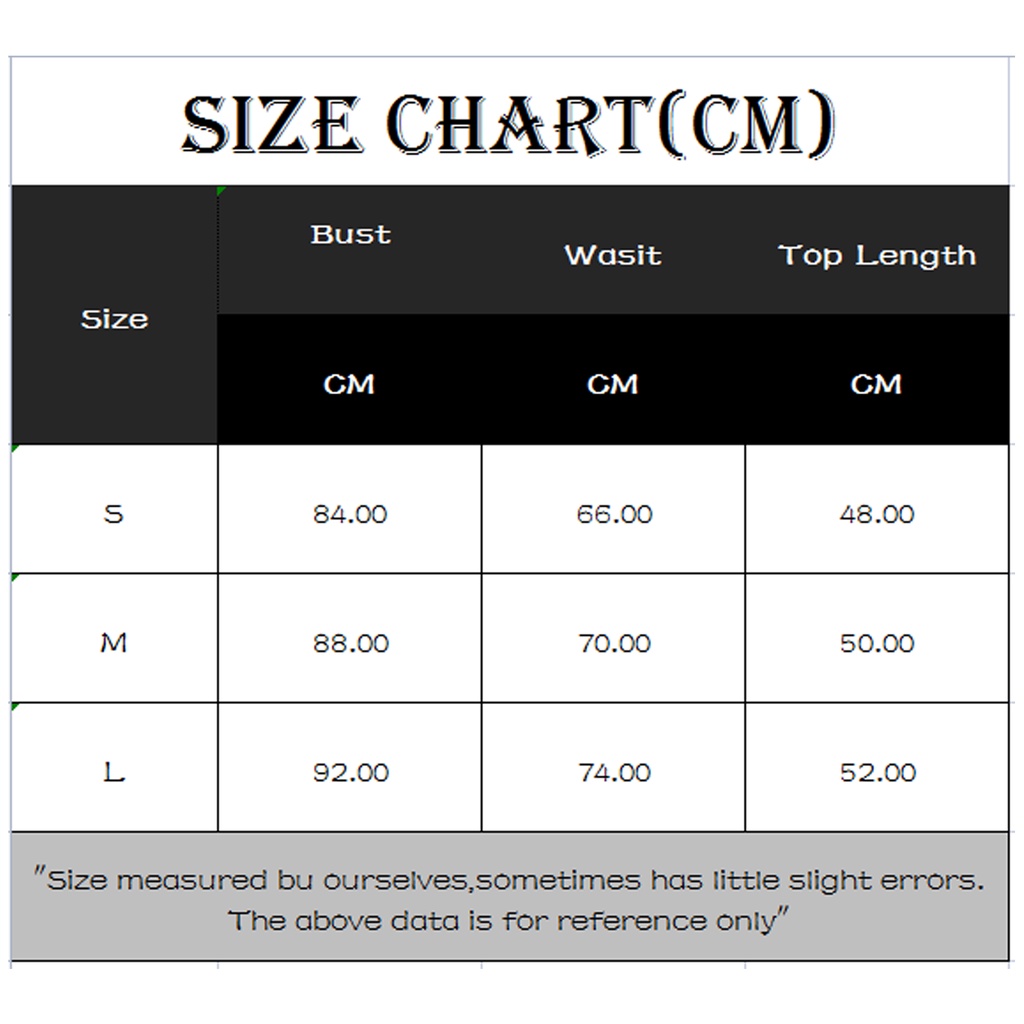
Task: Click the Wasit column header
Action: (613, 256)
